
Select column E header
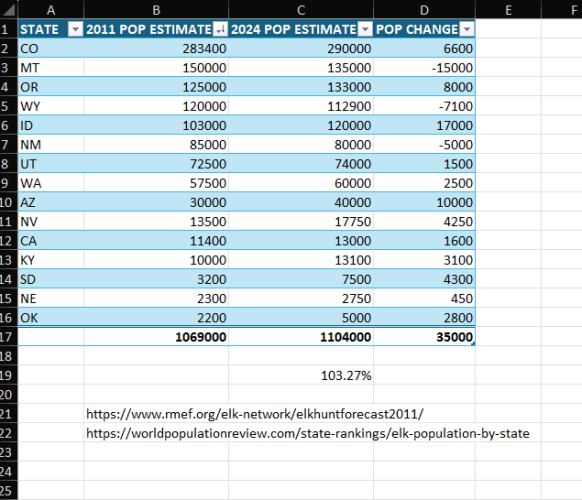(509, 10)
